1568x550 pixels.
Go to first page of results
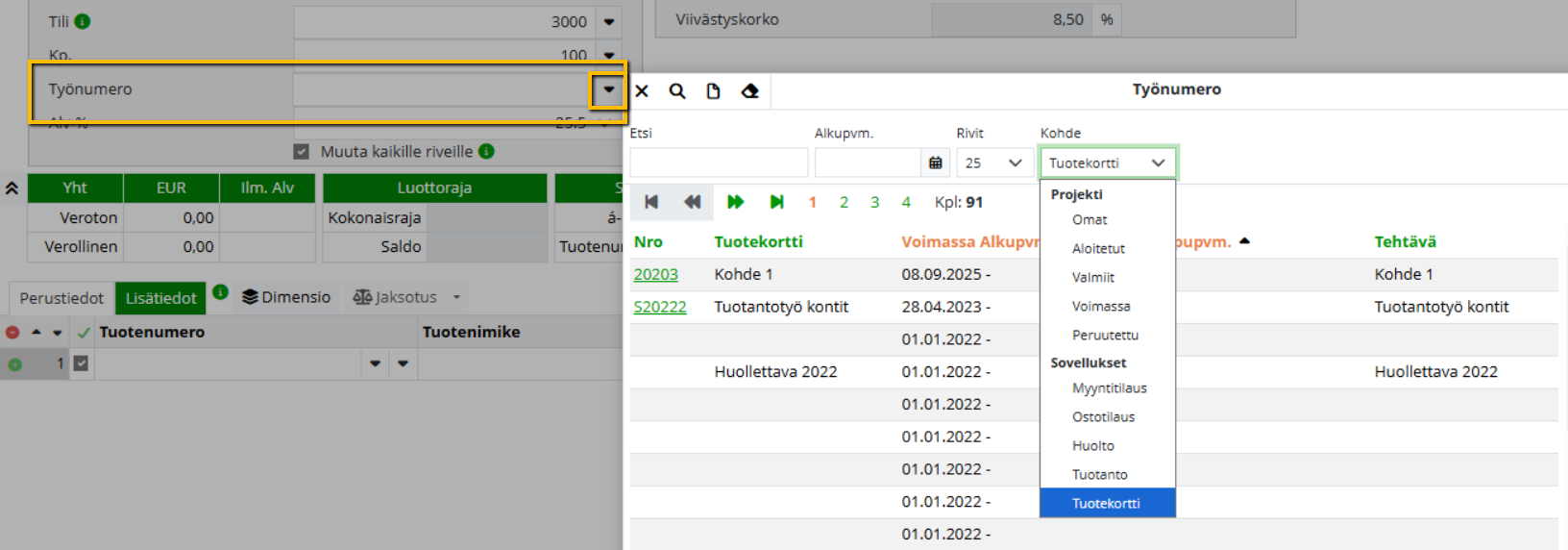pyautogui.click(x=651, y=202)
